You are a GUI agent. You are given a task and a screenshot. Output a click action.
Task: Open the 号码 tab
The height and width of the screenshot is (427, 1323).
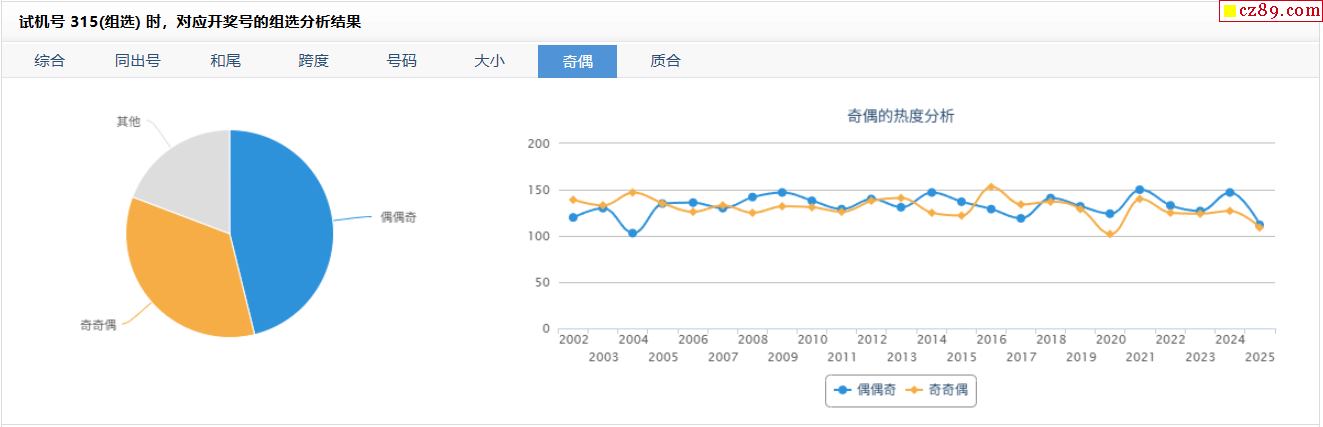click(x=401, y=61)
